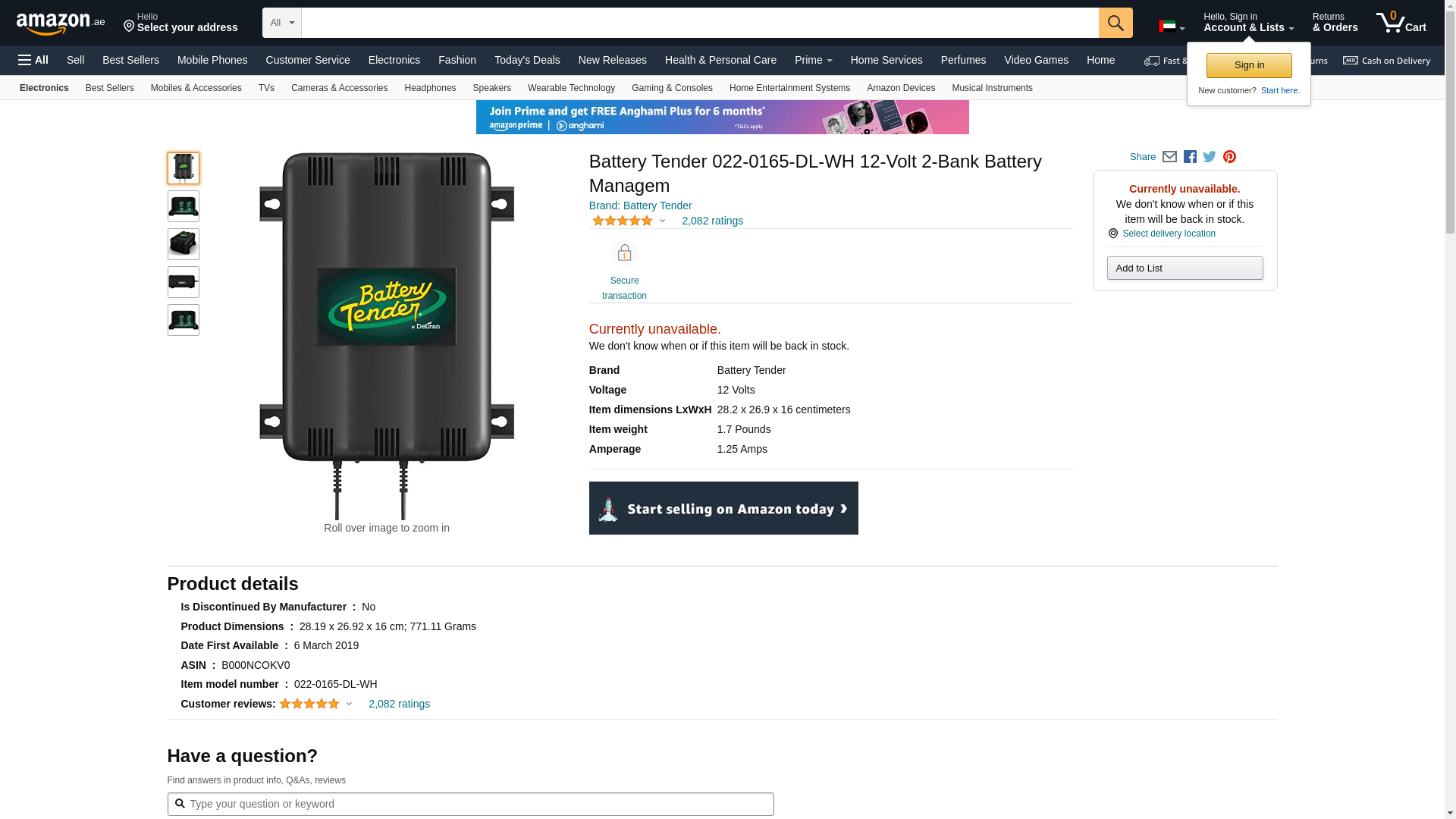
Task: Click the Secure transaction lock icon
Action: (x=624, y=253)
